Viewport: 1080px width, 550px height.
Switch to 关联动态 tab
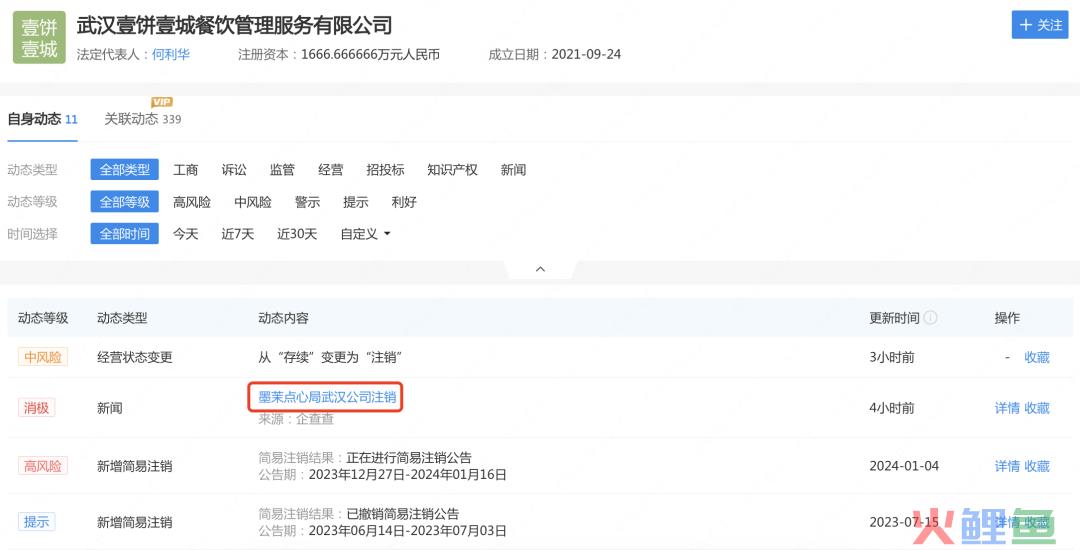[x=143, y=119]
